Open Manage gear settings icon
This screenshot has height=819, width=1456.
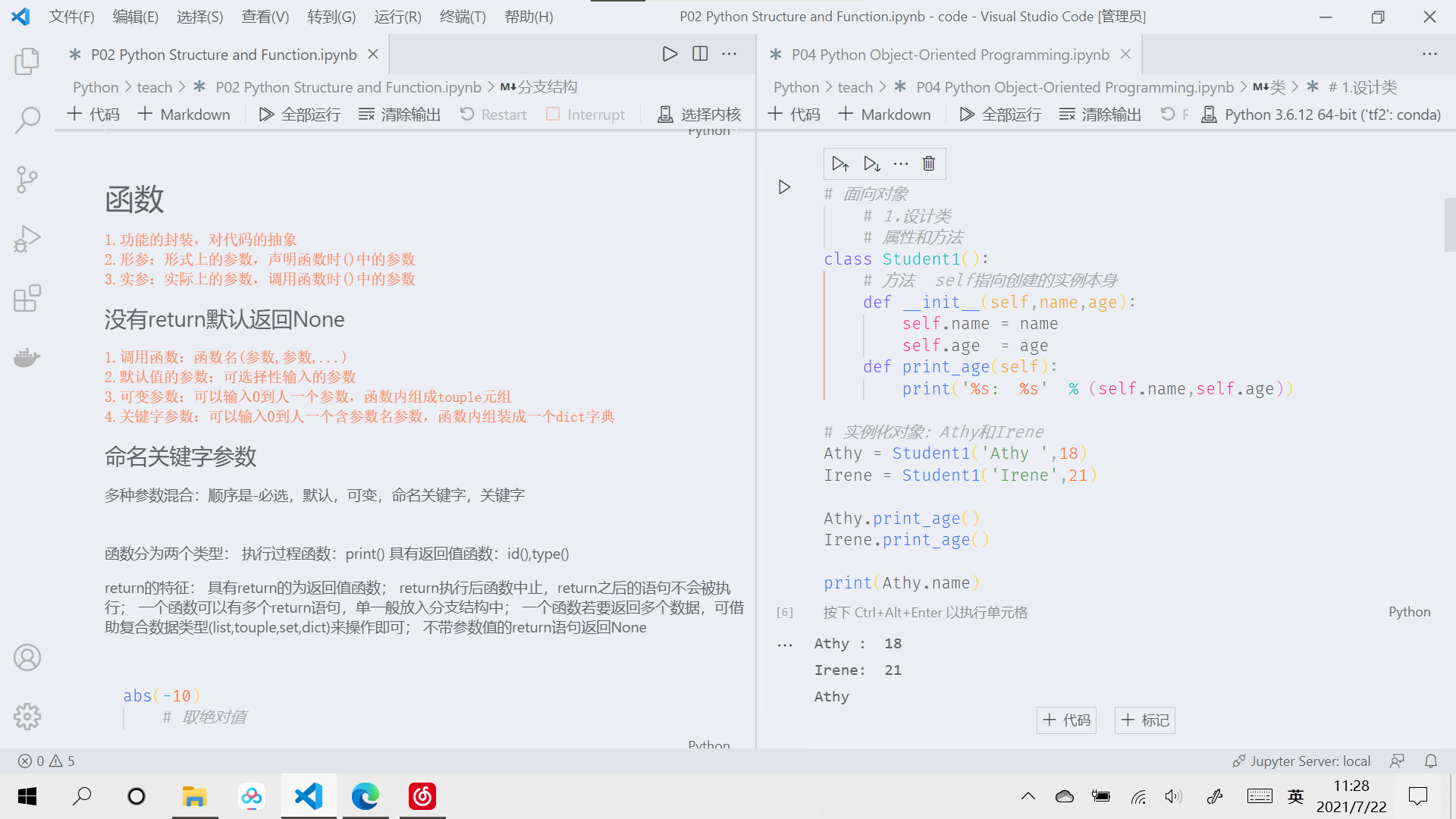point(27,716)
